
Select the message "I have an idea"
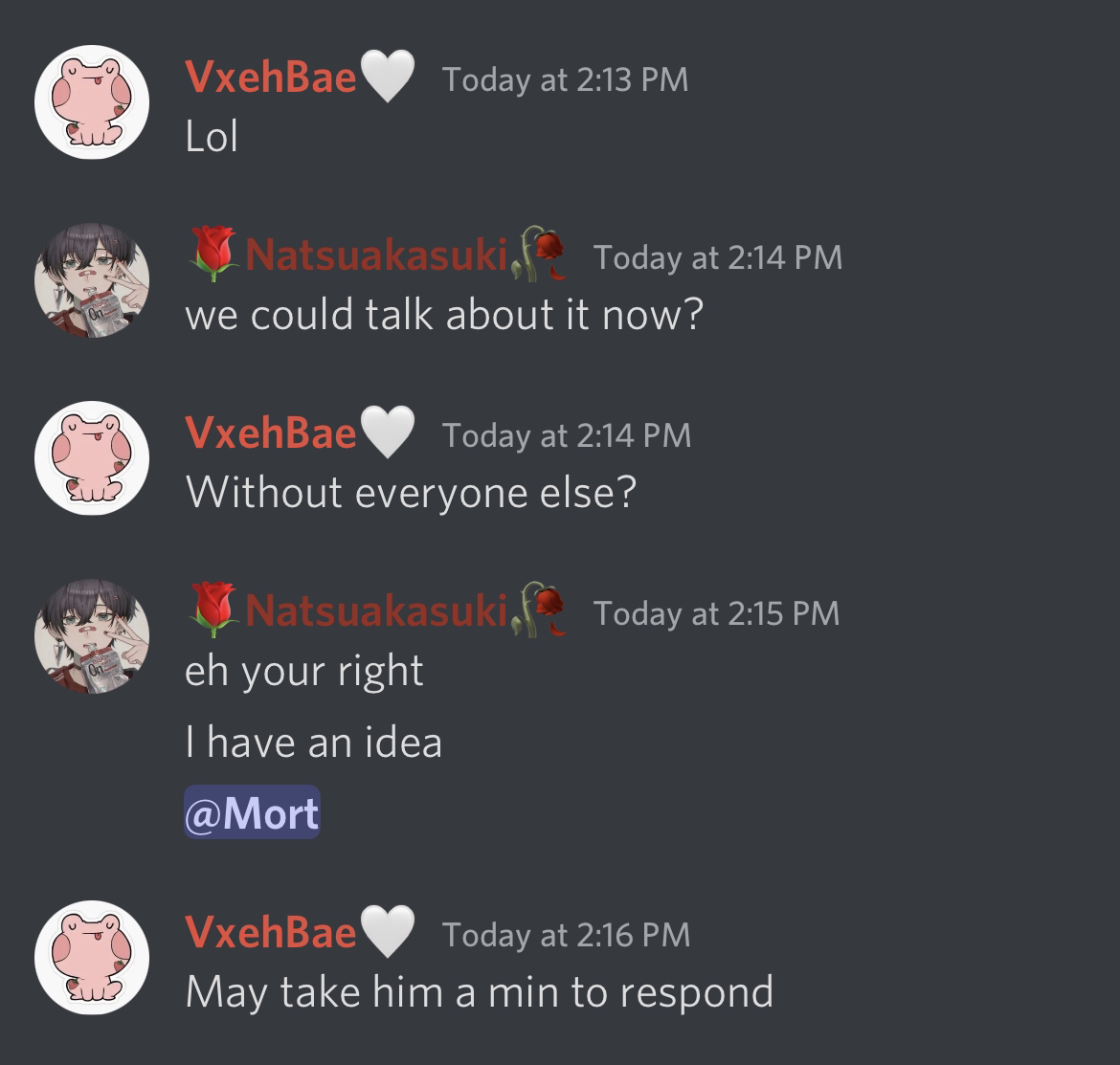(x=314, y=743)
